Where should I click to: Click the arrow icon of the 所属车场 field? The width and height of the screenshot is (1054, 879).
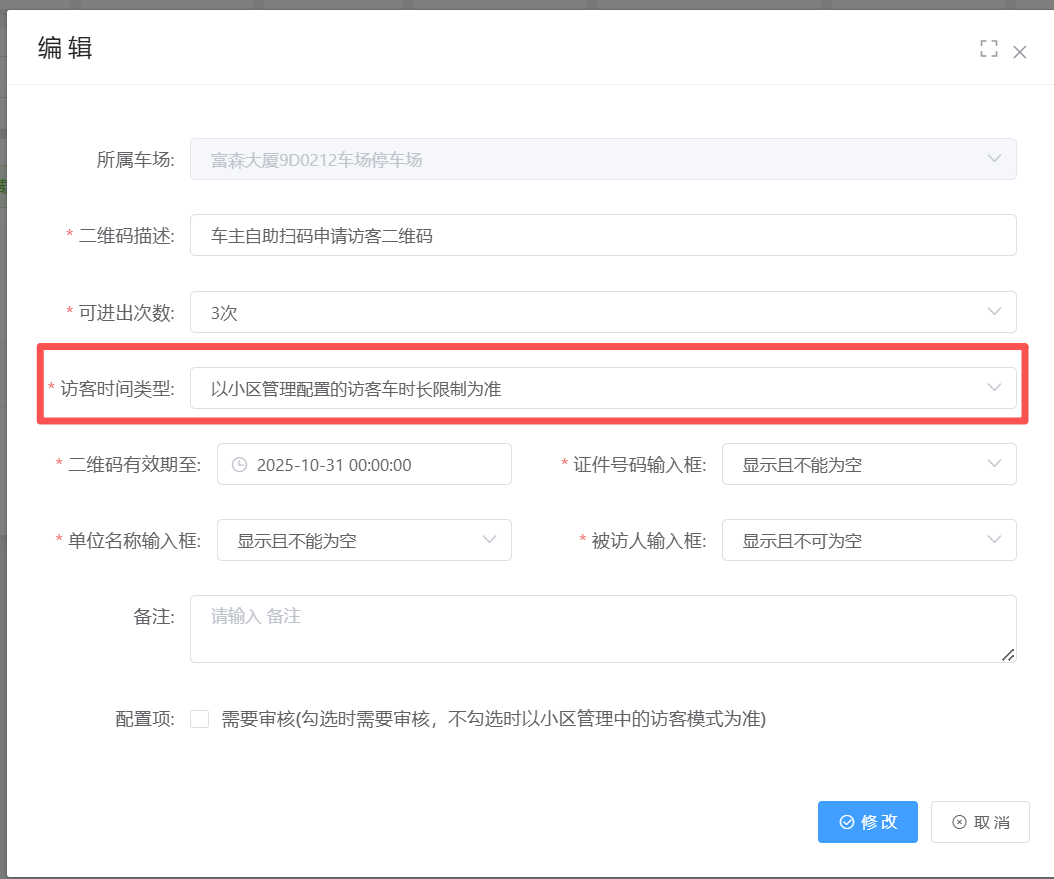point(994,159)
